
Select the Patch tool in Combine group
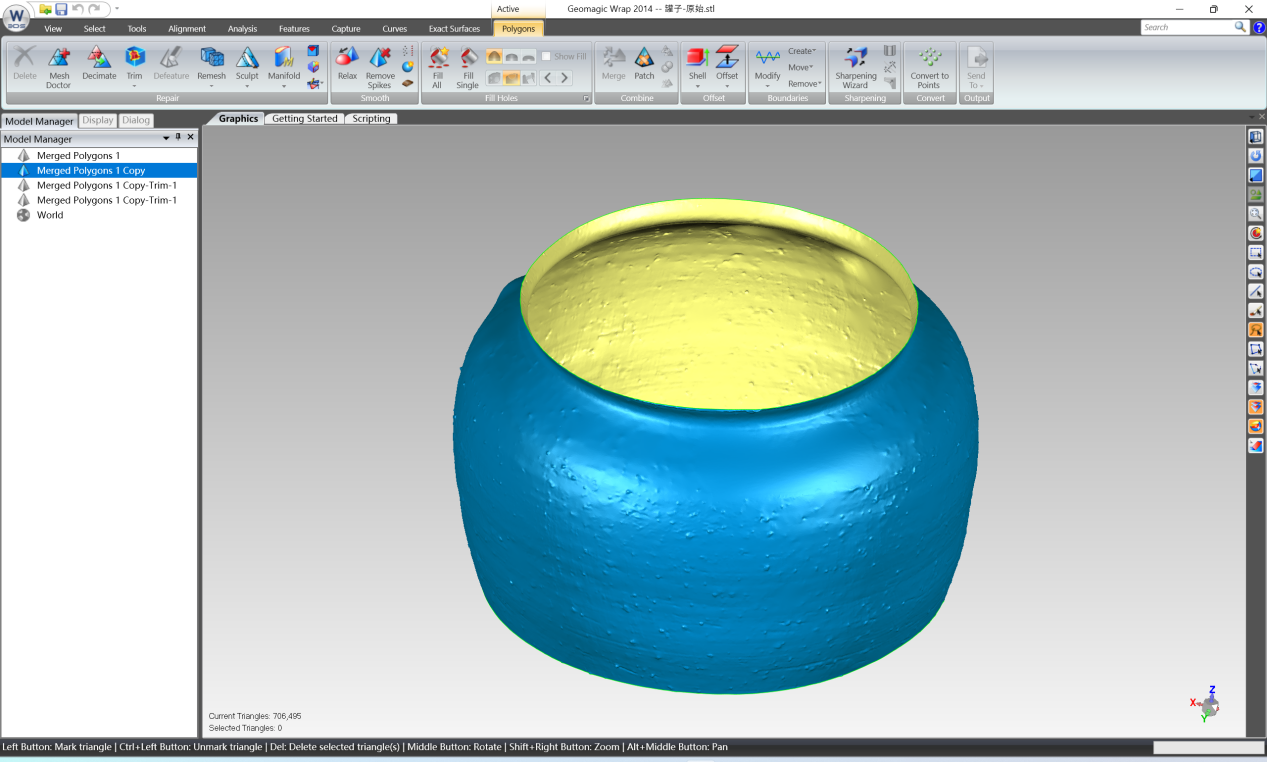pyautogui.click(x=644, y=66)
